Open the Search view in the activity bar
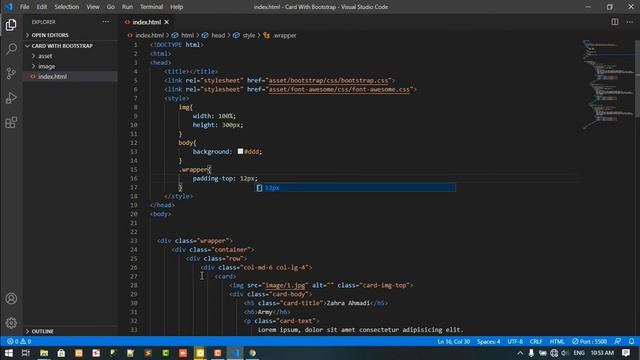 [x=11, y=49]
